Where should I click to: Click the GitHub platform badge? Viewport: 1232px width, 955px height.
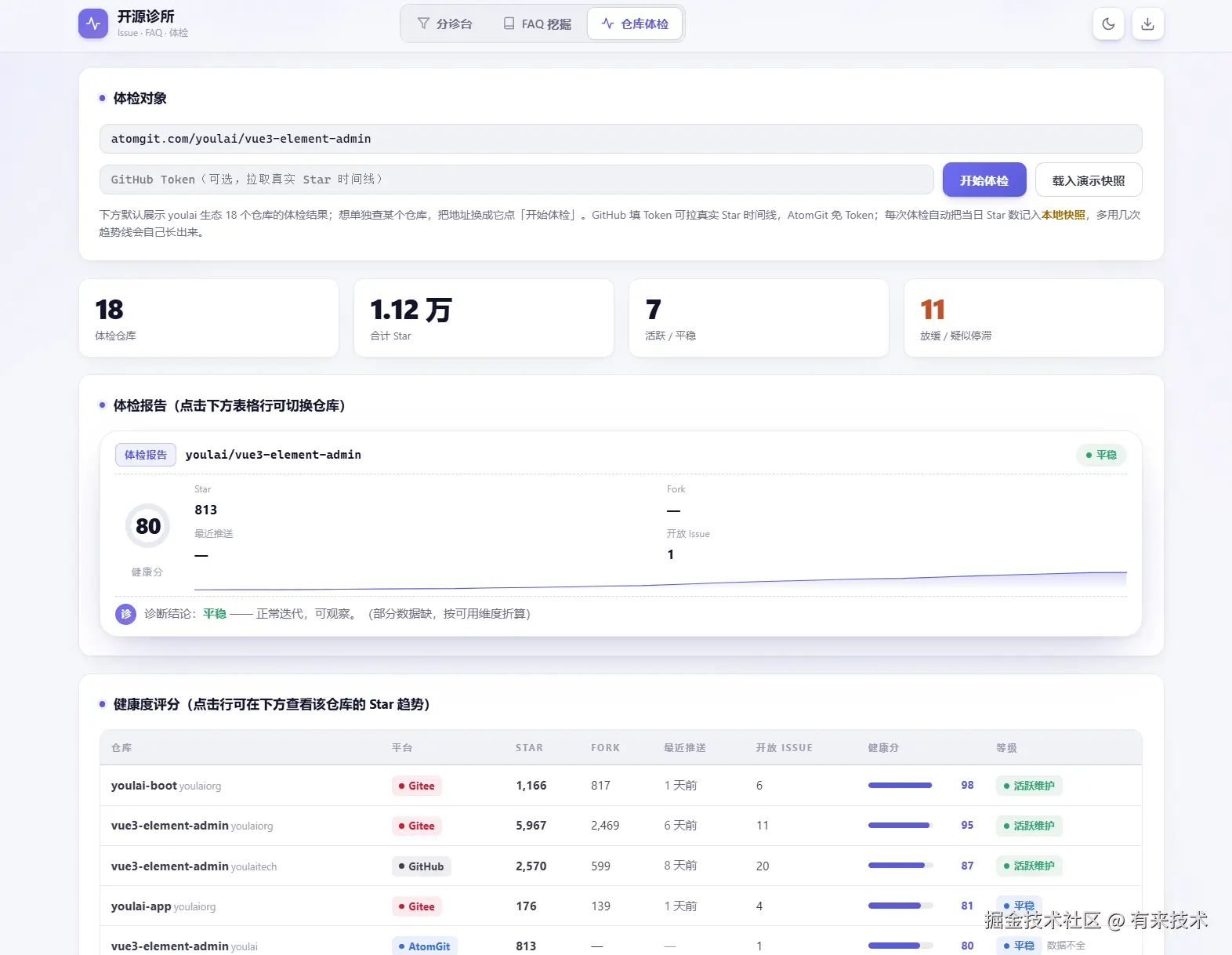422,866
